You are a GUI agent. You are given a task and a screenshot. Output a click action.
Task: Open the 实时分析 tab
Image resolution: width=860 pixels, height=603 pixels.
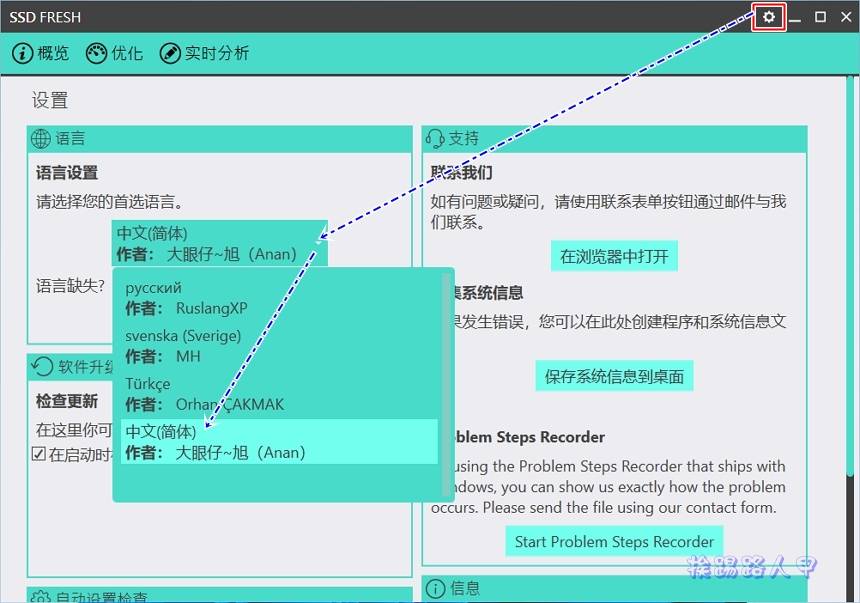click(204, 53)
